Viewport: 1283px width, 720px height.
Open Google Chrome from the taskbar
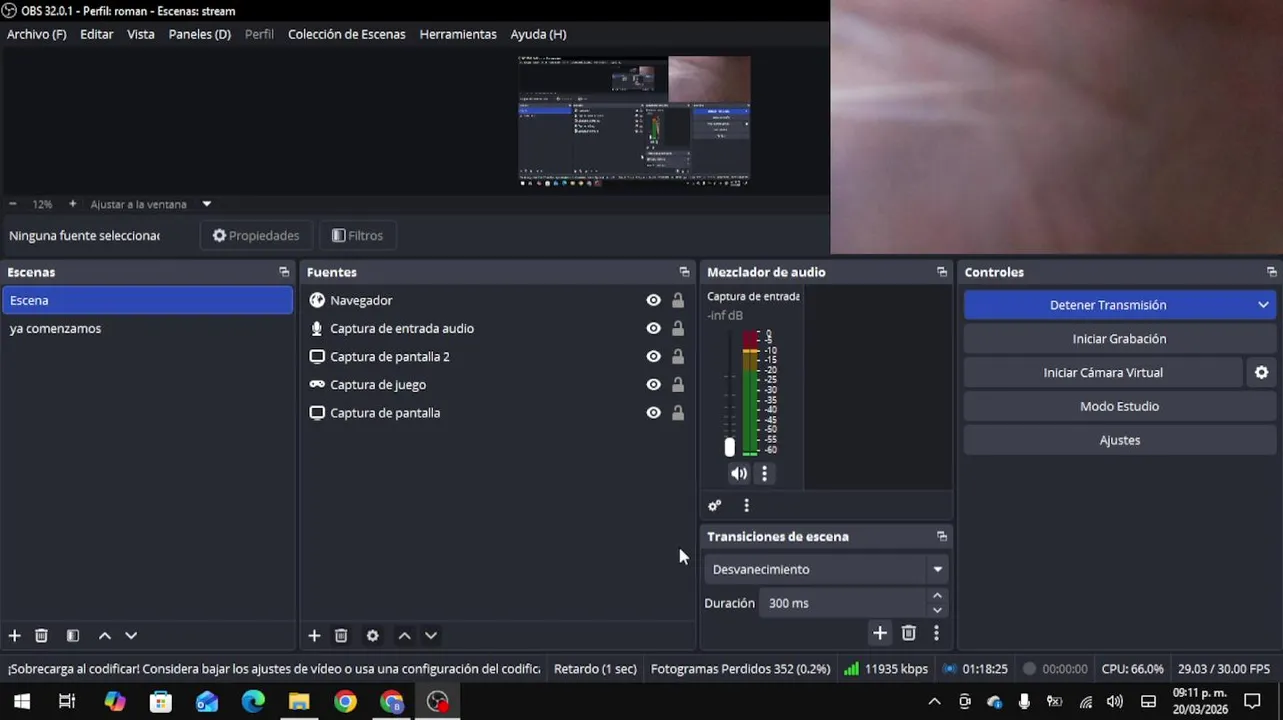click(345, 702)
